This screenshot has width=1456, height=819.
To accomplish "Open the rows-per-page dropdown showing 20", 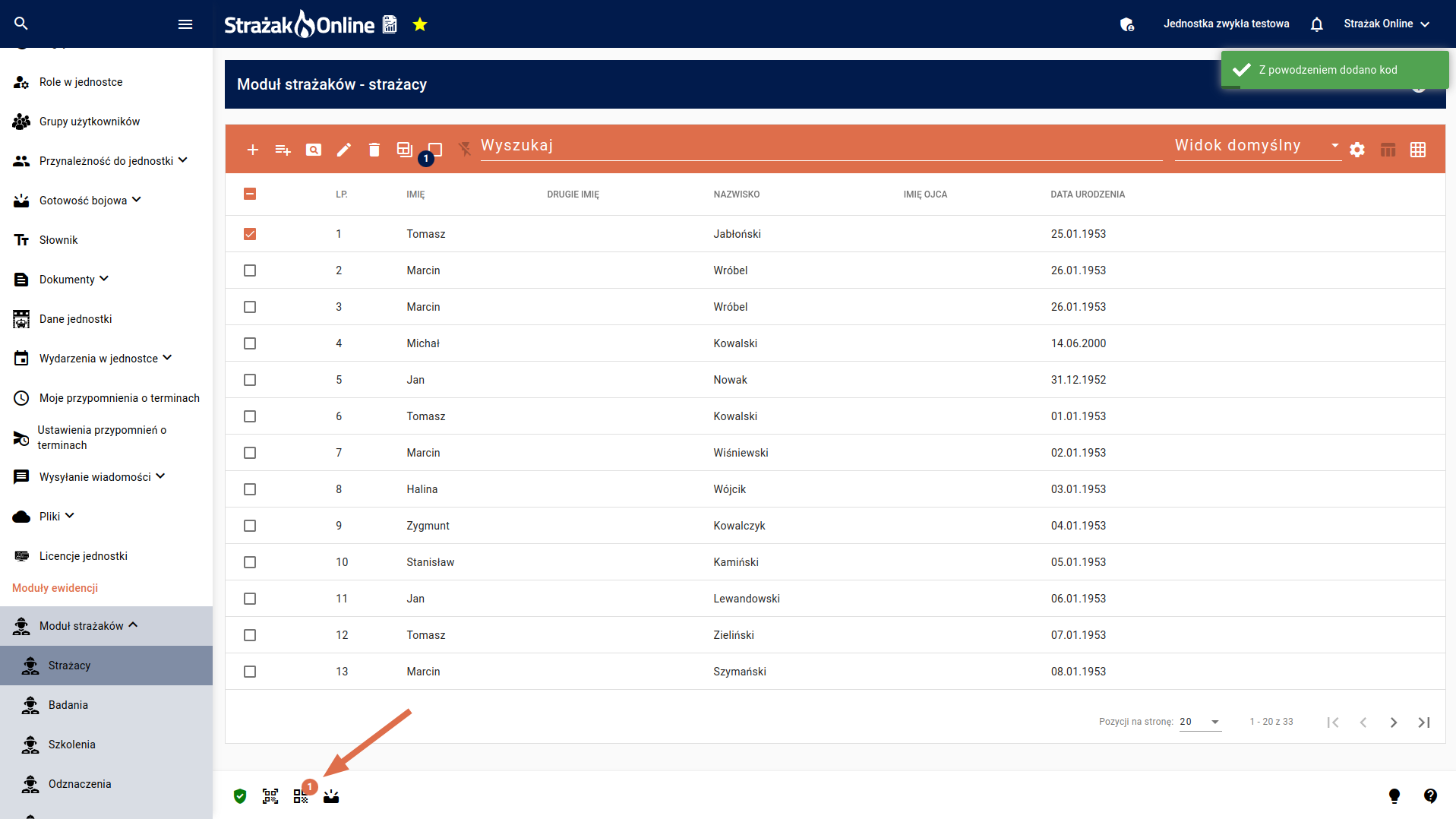I will pos(1200,722).
